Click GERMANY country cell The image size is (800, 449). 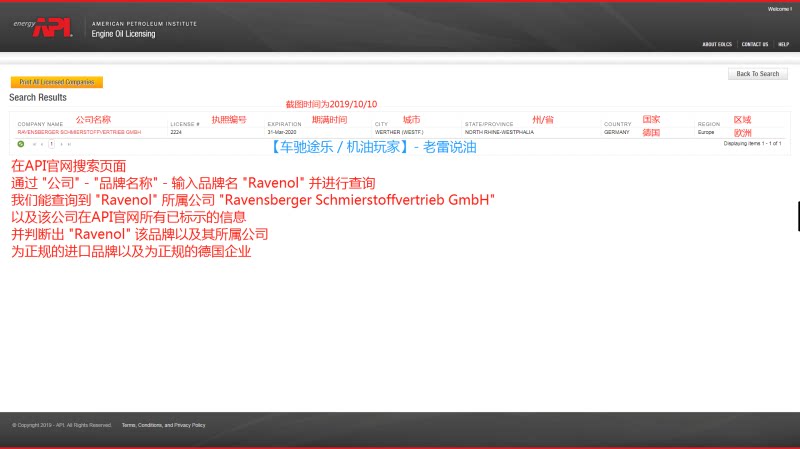point(616,132)
